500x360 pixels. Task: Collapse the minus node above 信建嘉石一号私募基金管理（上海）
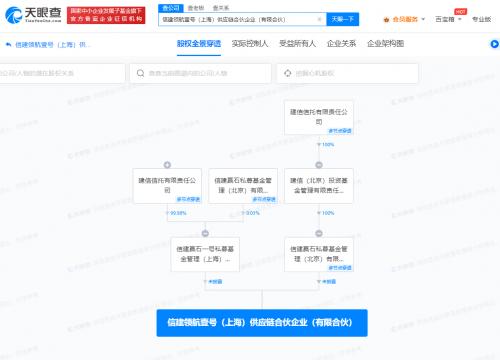[x=205, y=233]
